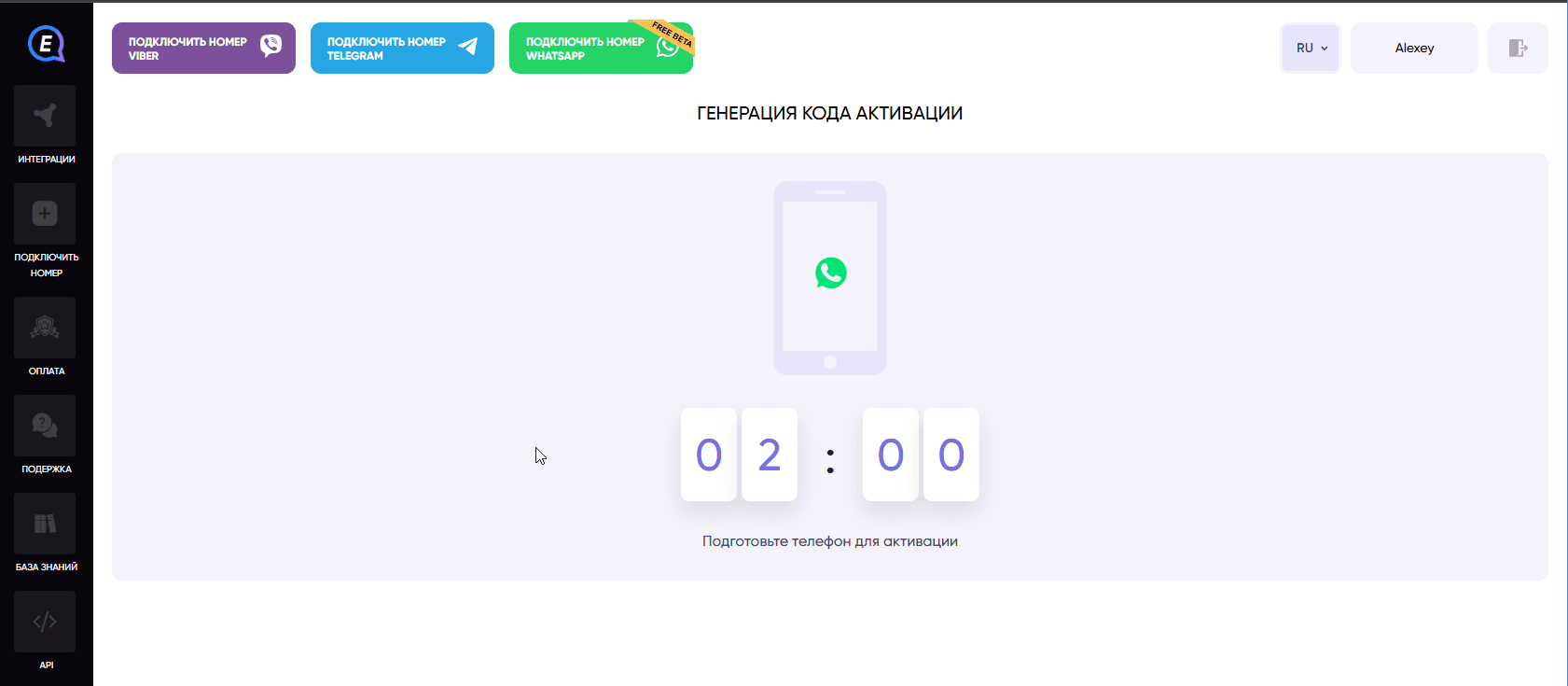Screen dimensions: 1568x686
Task: Open the Support chat bubble icon
Action: (45, 426)
